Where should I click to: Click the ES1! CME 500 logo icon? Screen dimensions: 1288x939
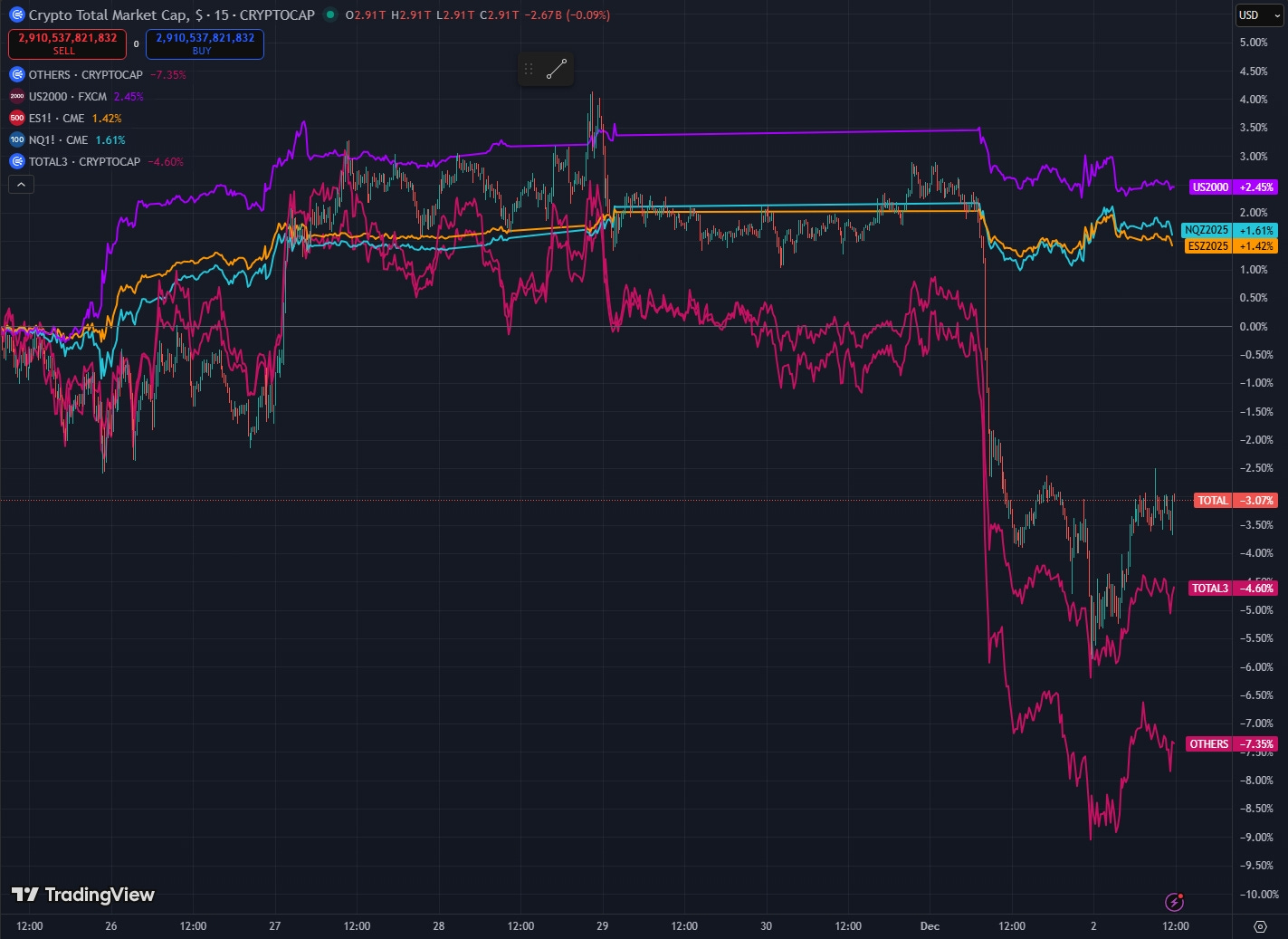pyautogui.click(x=16, y=118)
